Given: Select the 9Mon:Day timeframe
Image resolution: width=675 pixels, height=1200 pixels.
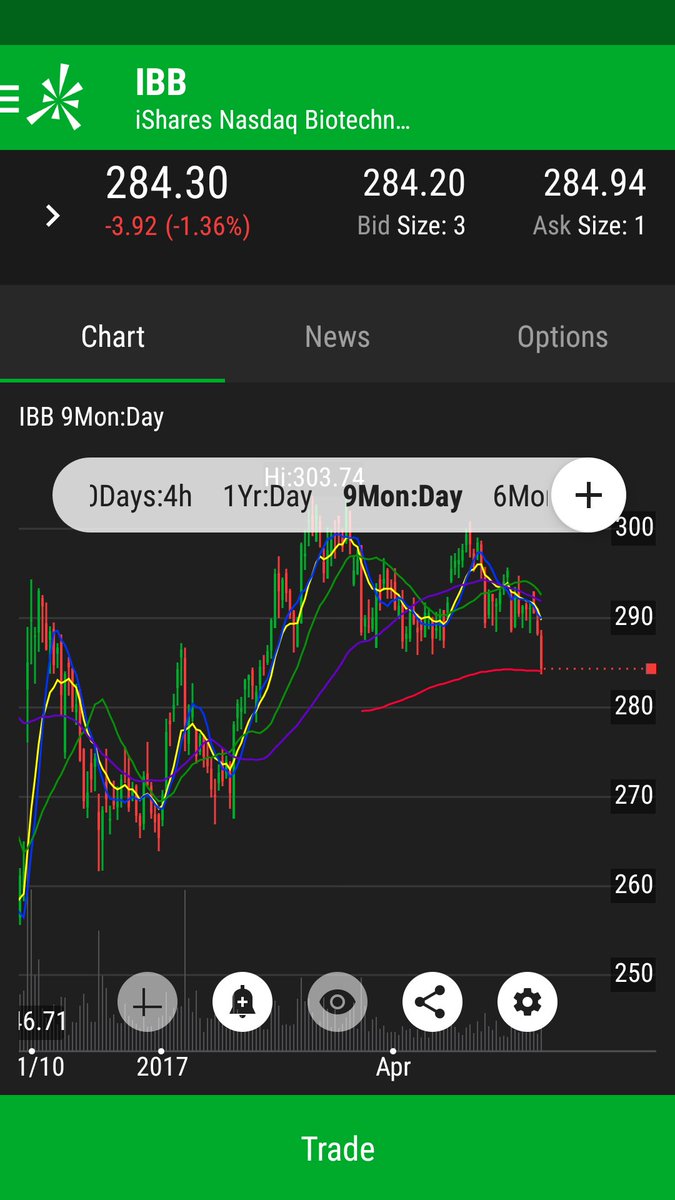Looking at the screenshot, I should point(402,496).
